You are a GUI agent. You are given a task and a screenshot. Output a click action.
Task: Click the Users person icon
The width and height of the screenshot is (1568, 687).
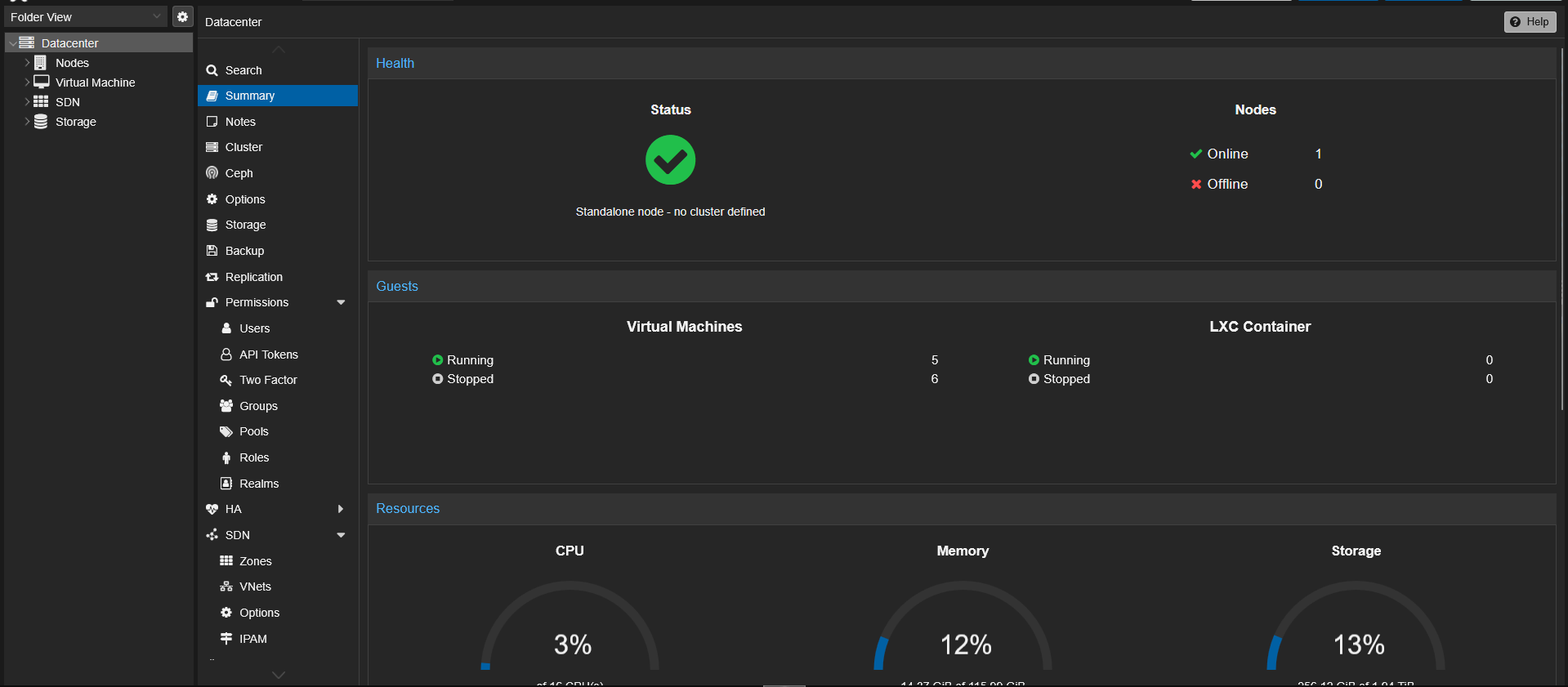tap(226, 328)
